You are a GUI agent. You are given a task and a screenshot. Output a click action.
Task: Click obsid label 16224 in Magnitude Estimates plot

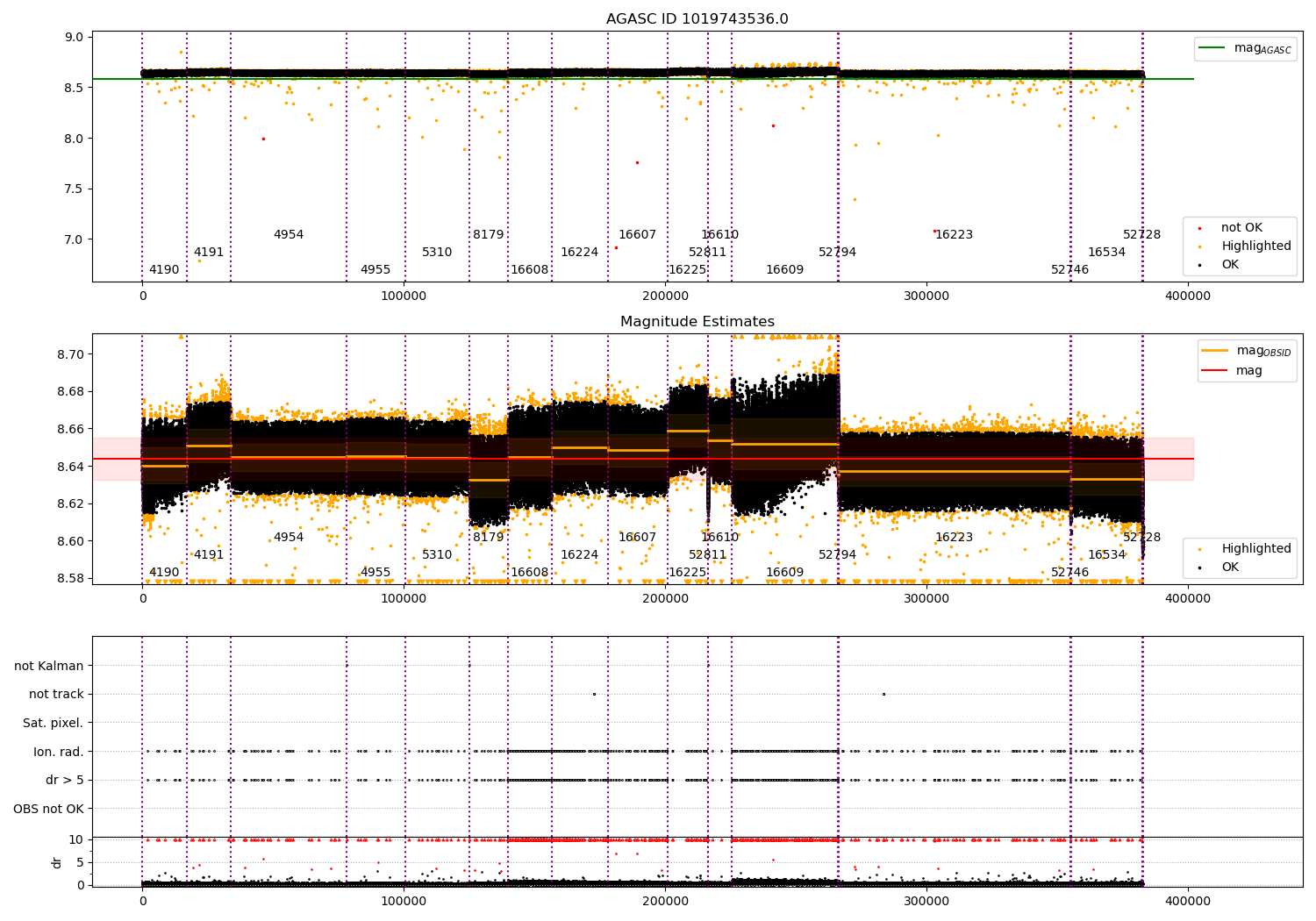pos(580,554)
